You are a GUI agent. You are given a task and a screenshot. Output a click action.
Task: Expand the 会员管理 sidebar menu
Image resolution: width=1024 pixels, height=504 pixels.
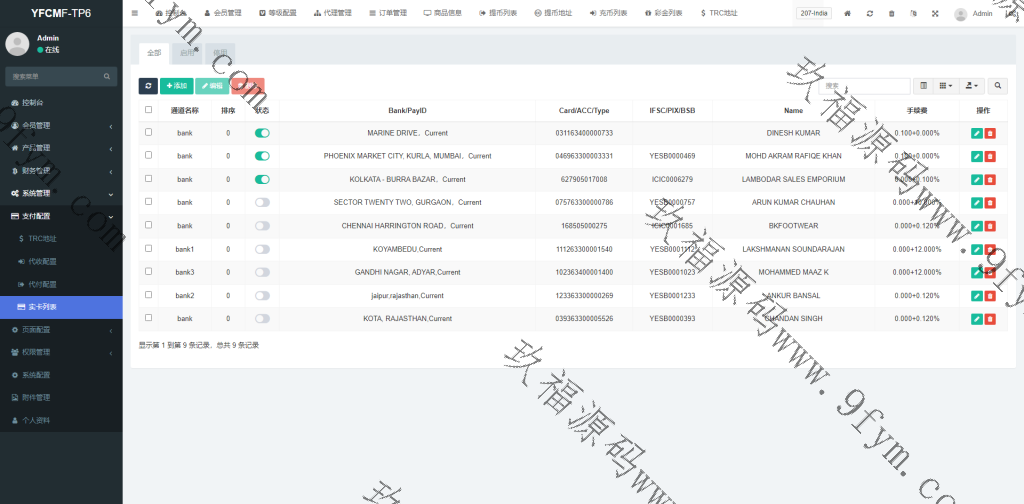(60, 125)
